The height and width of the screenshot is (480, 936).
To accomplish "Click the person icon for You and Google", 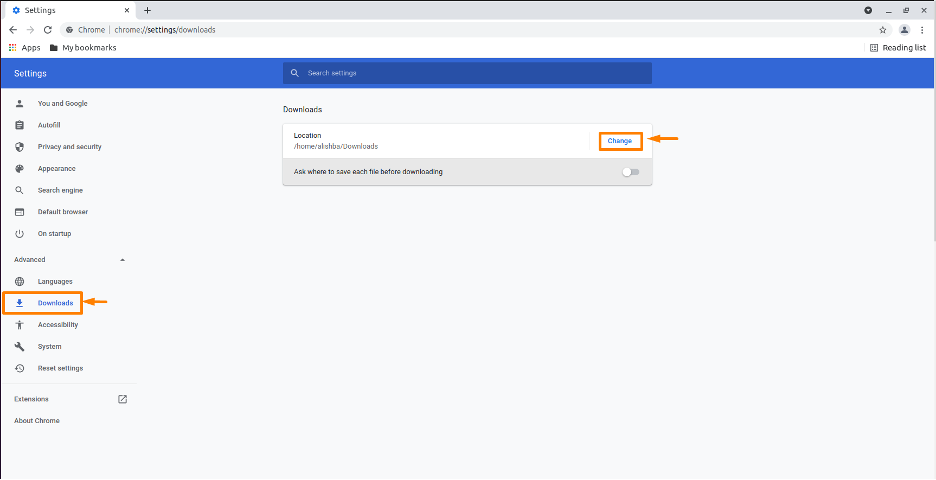I will 20,103.
